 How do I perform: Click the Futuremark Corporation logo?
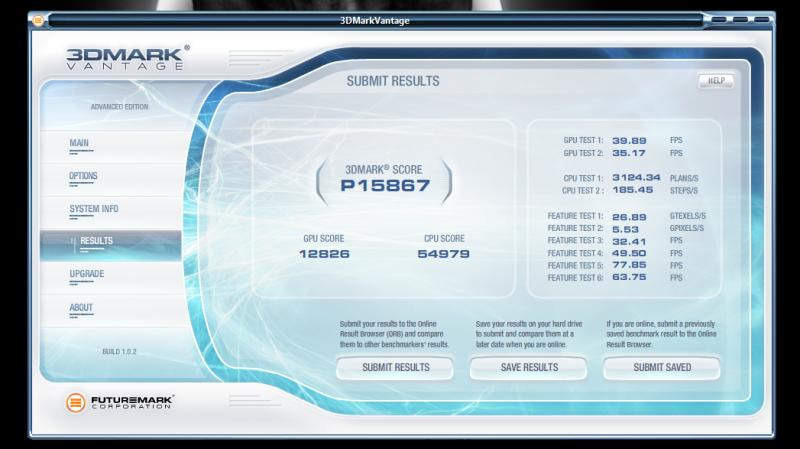(120, 402)
